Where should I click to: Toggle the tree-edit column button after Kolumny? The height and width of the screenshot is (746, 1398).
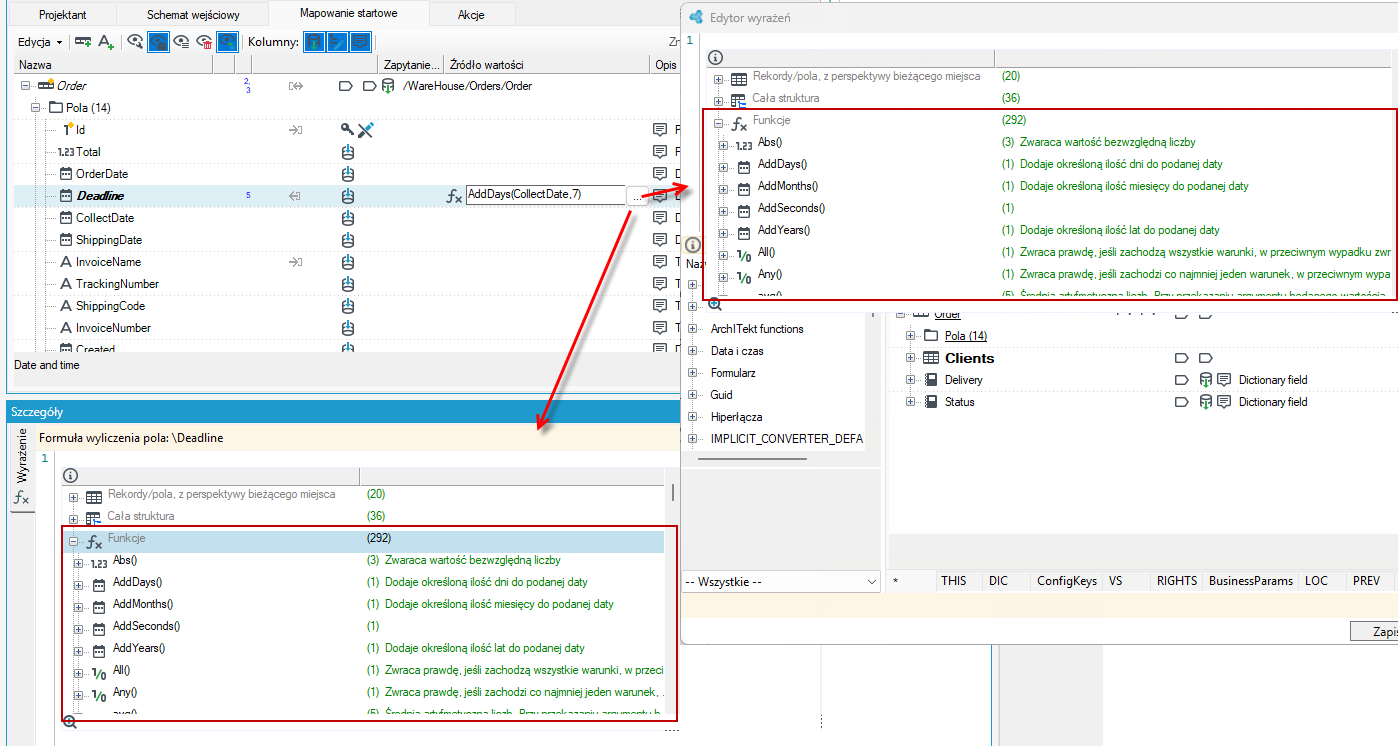pyautogui.click(x=337, y=42)
